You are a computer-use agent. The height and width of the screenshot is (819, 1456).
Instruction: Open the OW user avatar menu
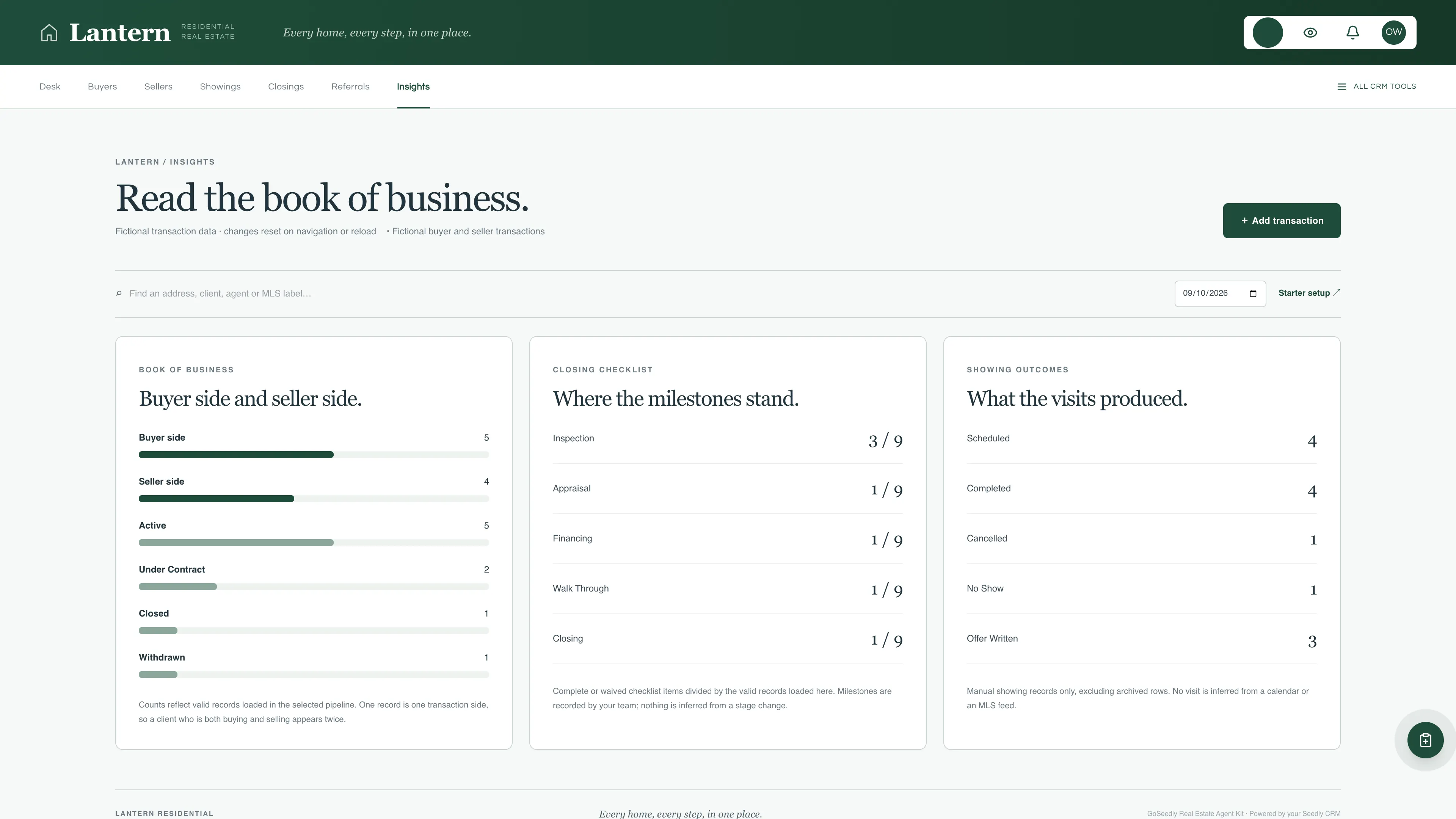tap(1394, 32)
